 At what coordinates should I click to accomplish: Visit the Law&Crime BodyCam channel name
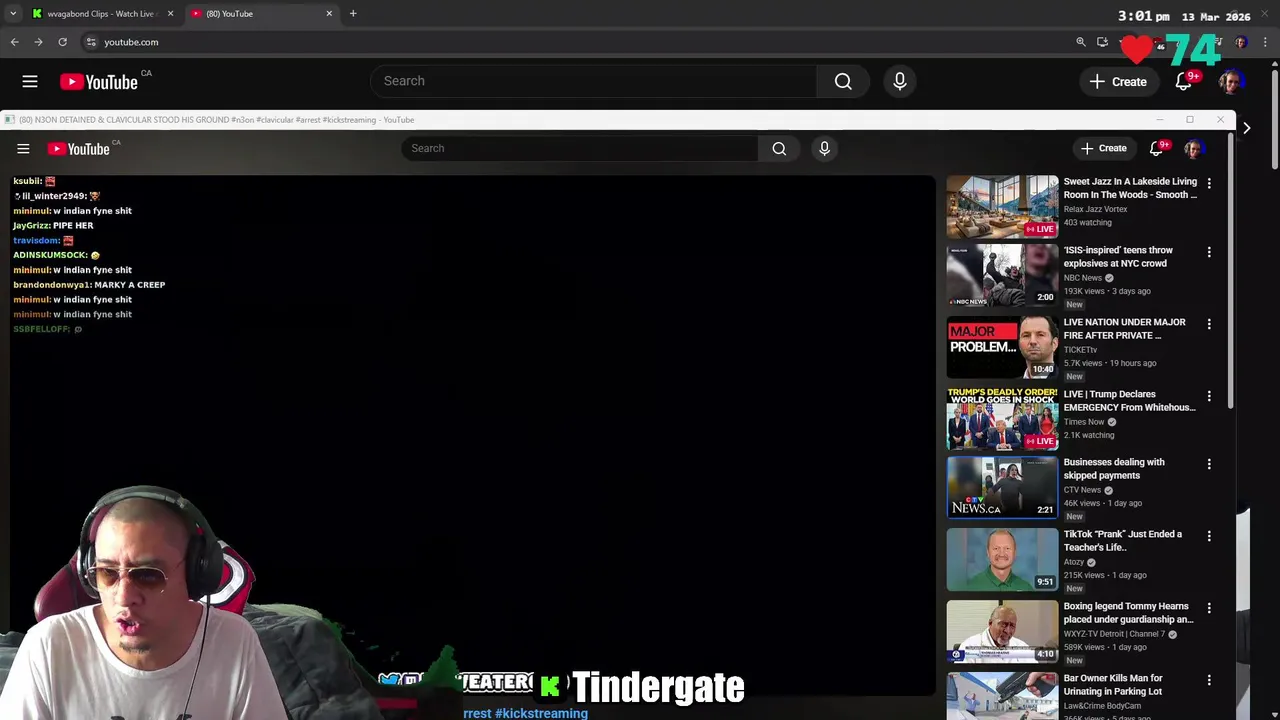pyautogui.click(x=1103, y=706)
